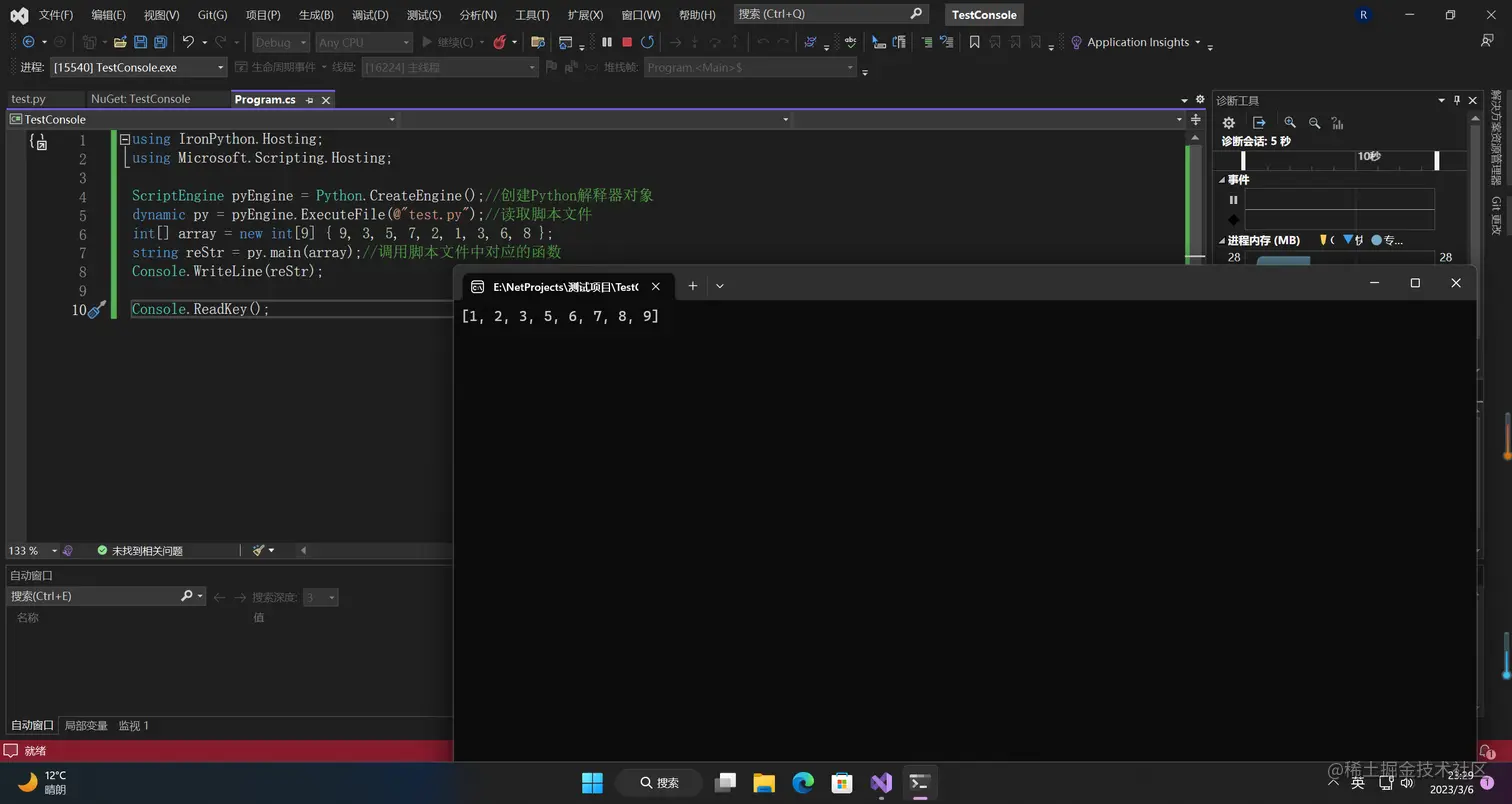1512x804 pixels.
Task: Open the 解决方案资源管理器 side tab
Action: (1496, 138)
